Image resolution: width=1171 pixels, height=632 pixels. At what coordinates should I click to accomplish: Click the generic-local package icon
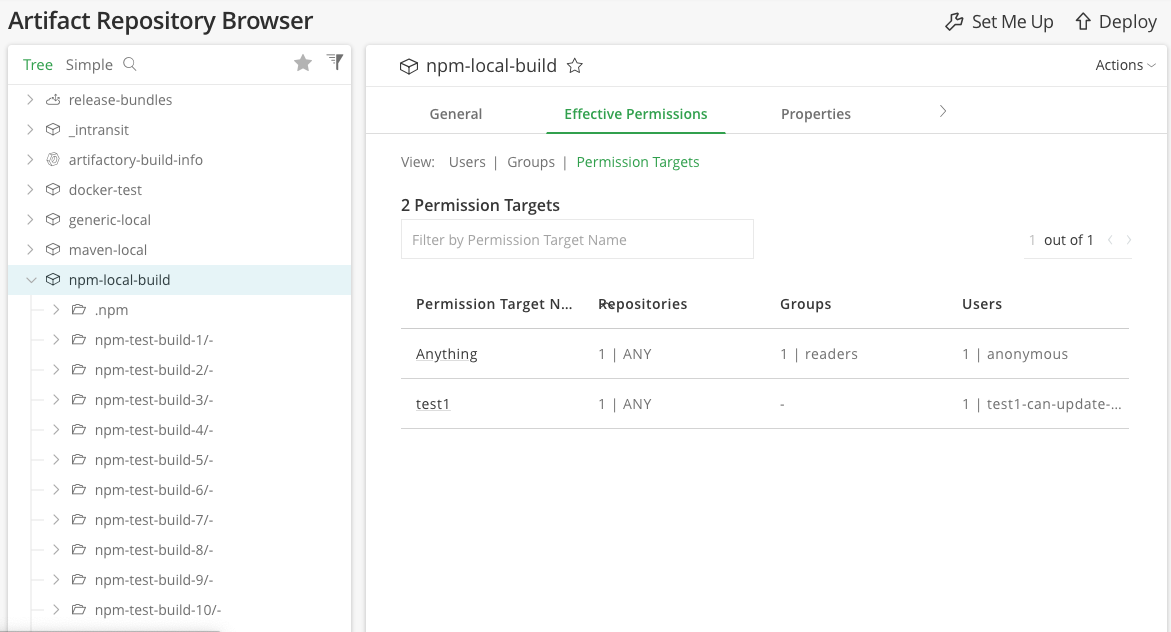click(53, 219)
